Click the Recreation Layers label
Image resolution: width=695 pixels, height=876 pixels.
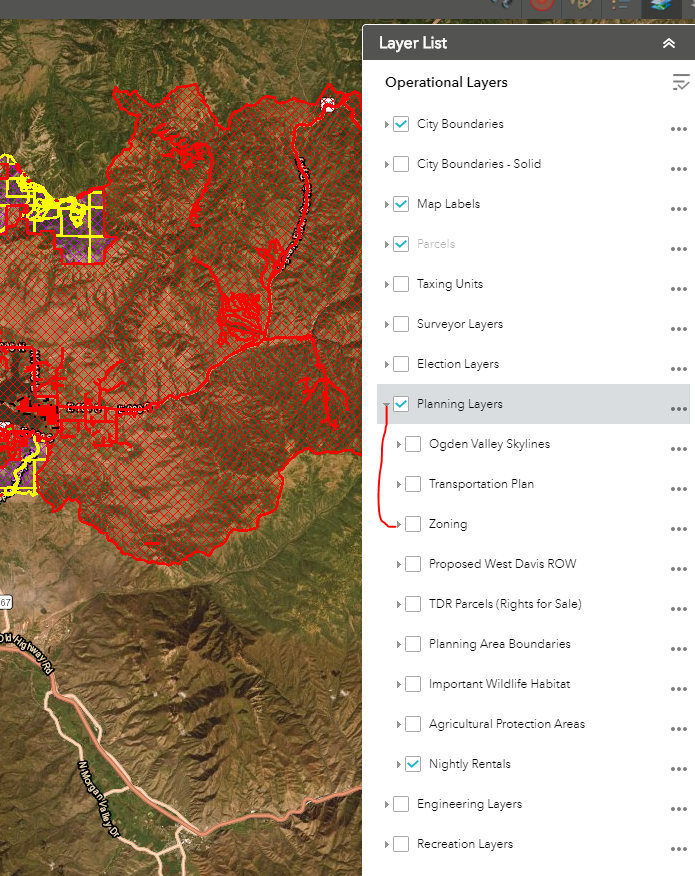pyautogui.click(x=464, y=844)
